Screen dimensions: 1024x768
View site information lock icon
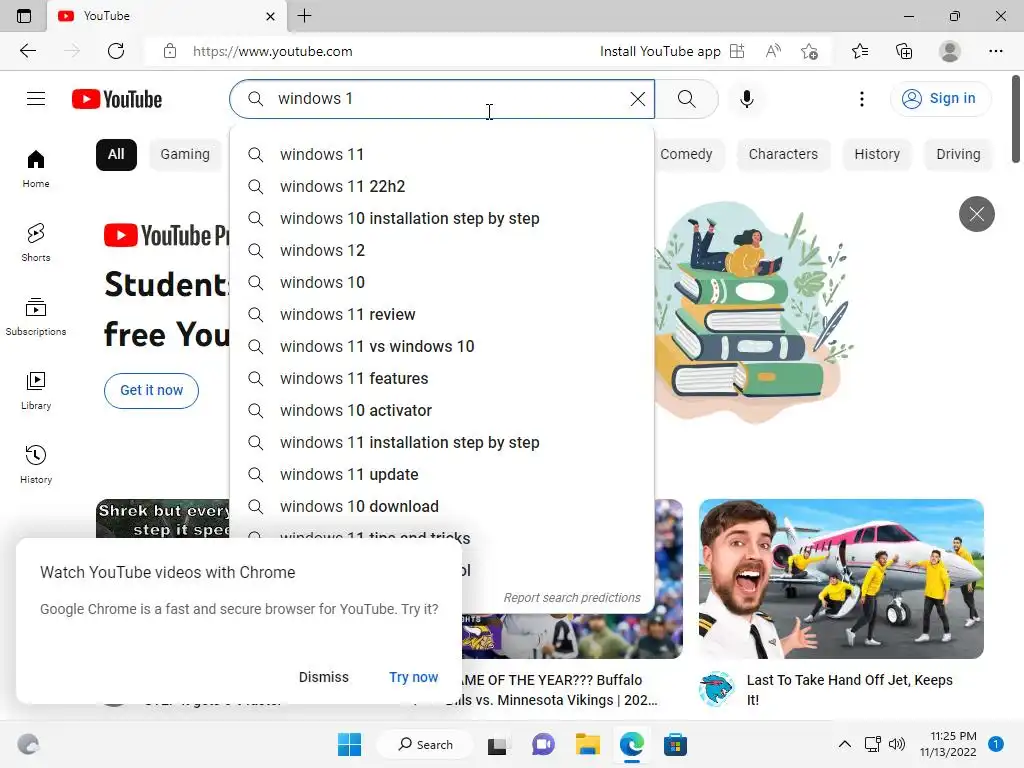point(170,51)
